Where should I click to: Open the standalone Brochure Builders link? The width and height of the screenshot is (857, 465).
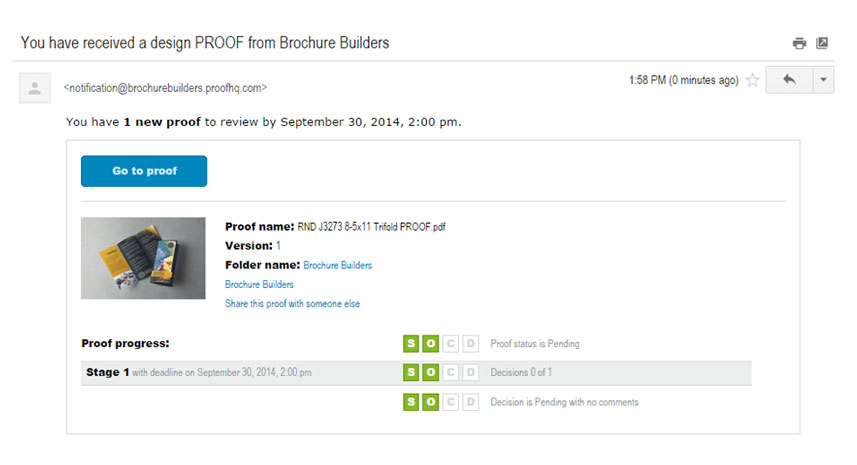(x=259, y=285)
